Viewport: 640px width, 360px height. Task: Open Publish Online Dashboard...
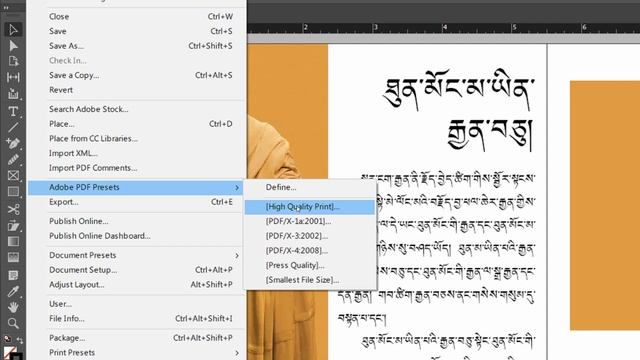pyautogui.click(x=136, y=236)
